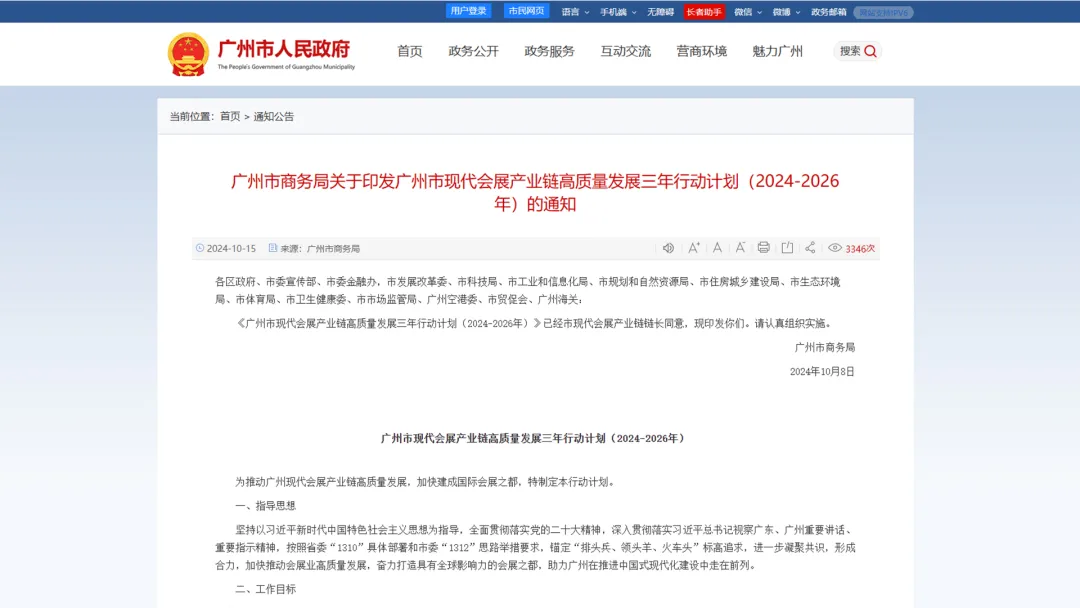Click the IPV6 support badge
This screenshot has width=1080, height=608.
point(883,12)
